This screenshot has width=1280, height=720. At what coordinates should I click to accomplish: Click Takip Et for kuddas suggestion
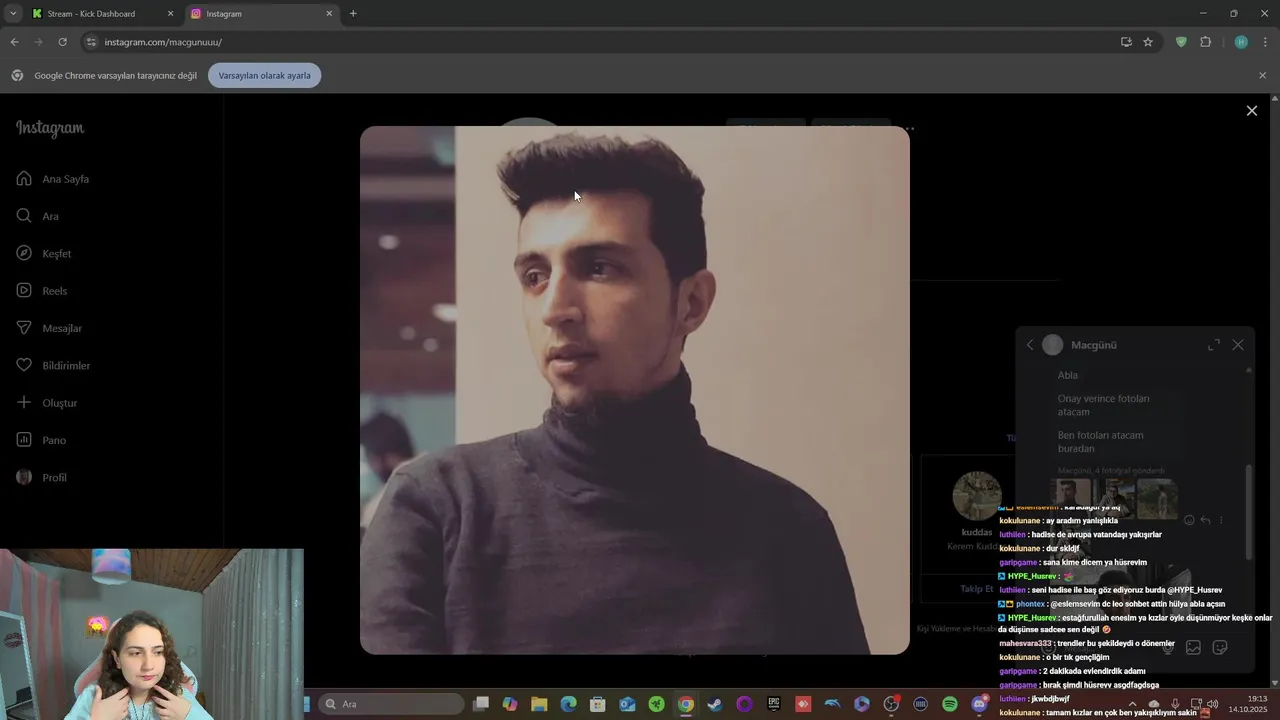point(977,589)
